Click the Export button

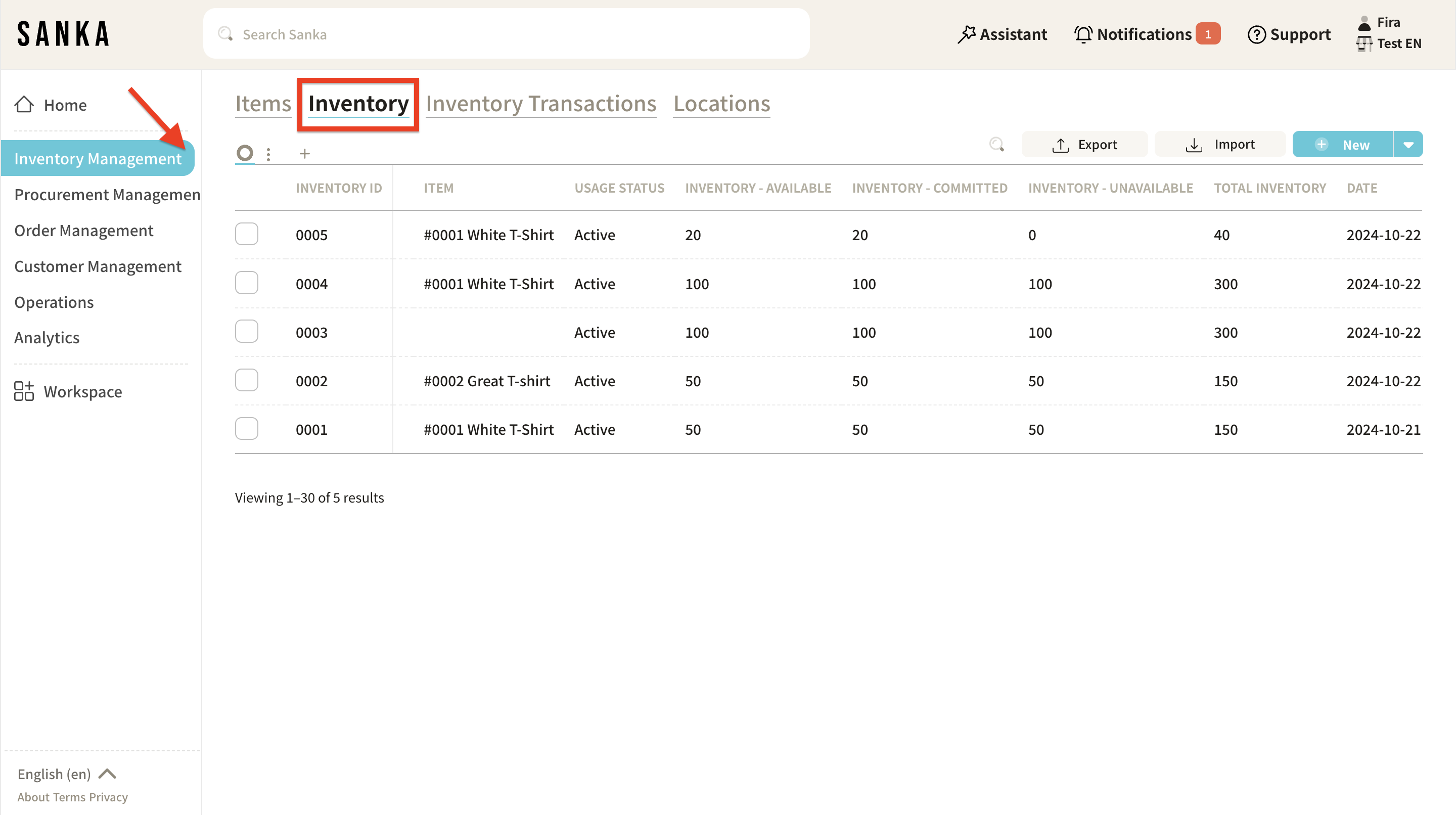tap(1084, 145)
